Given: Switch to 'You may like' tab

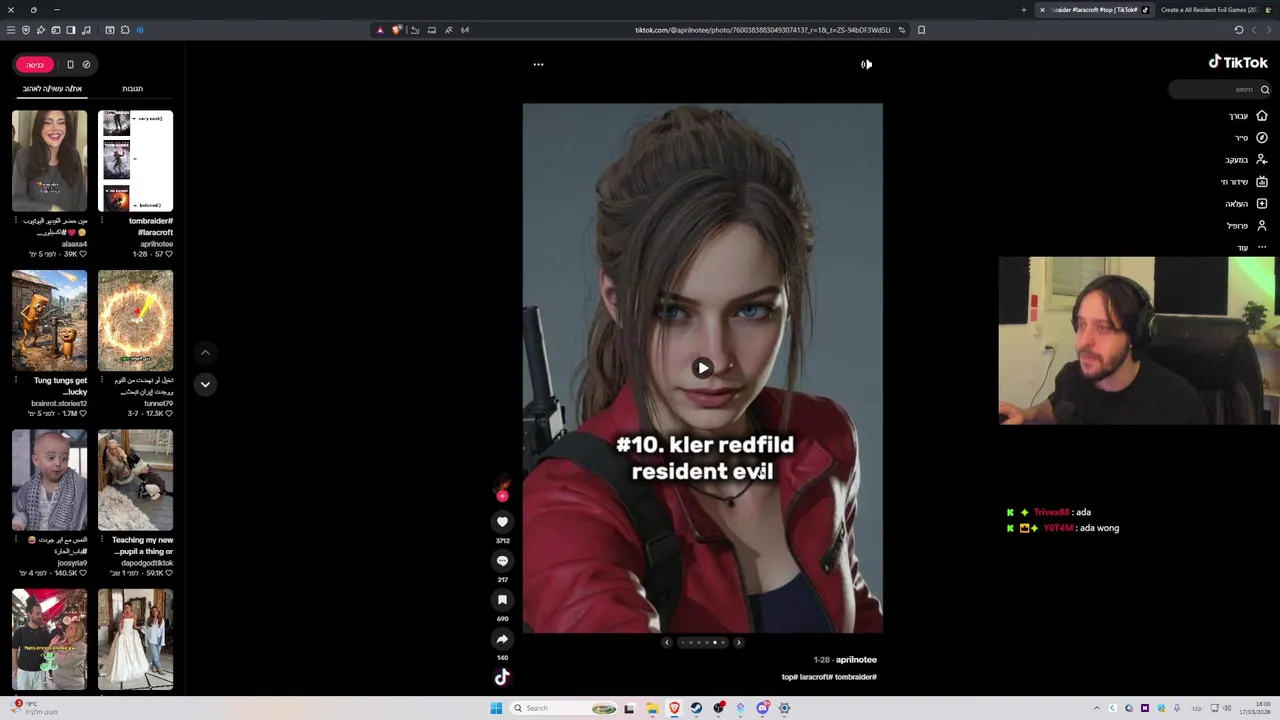Looking at the screenshot, I should coord(52,89).
